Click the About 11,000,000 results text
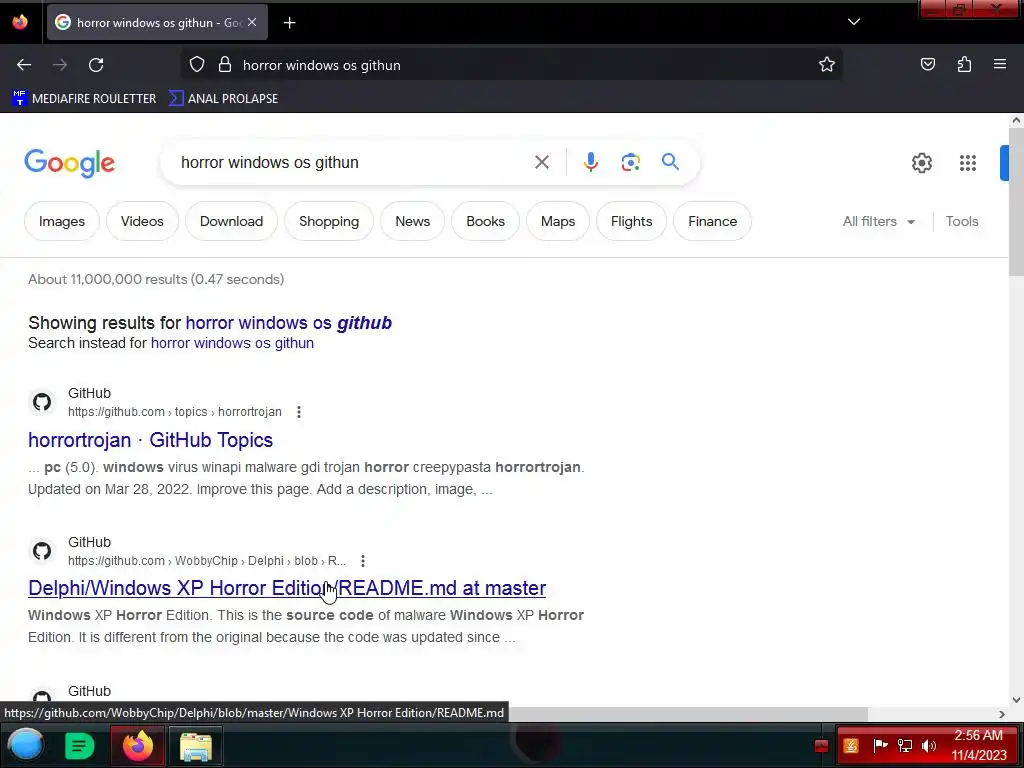This screenshot has width=1024, height=768. (x=156, y=280)
